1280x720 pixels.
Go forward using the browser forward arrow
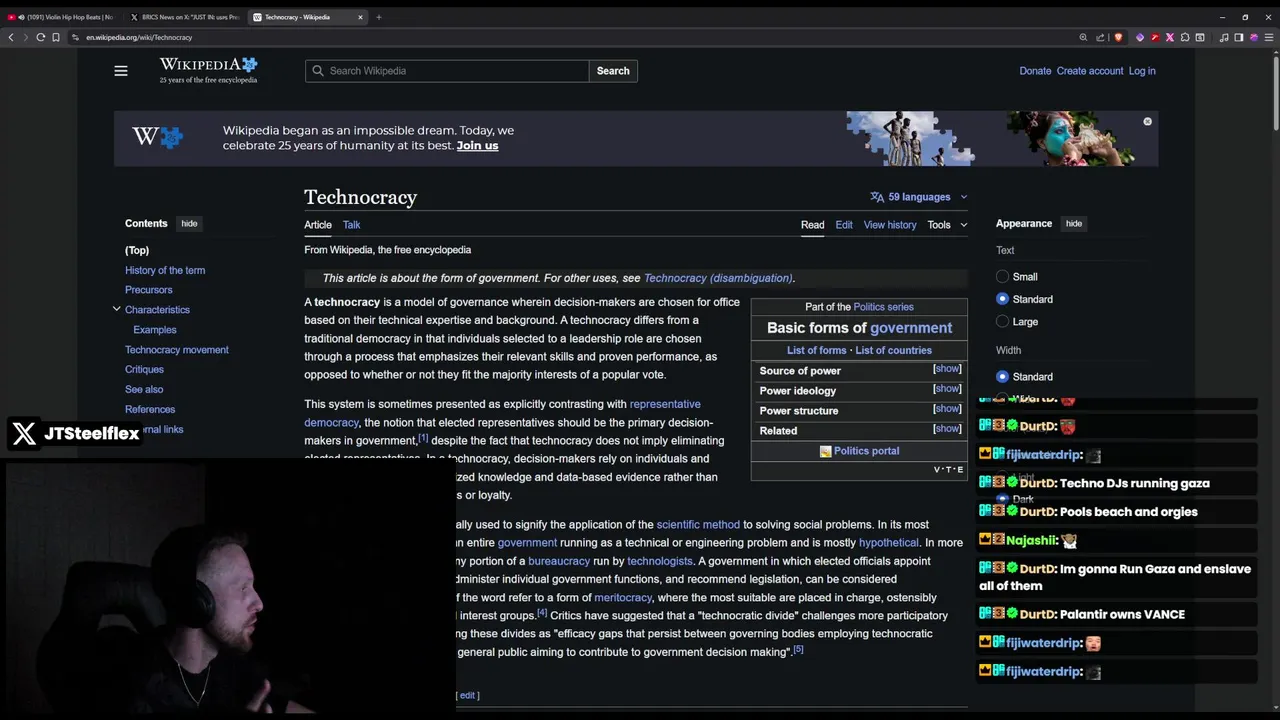coord(25,37)
